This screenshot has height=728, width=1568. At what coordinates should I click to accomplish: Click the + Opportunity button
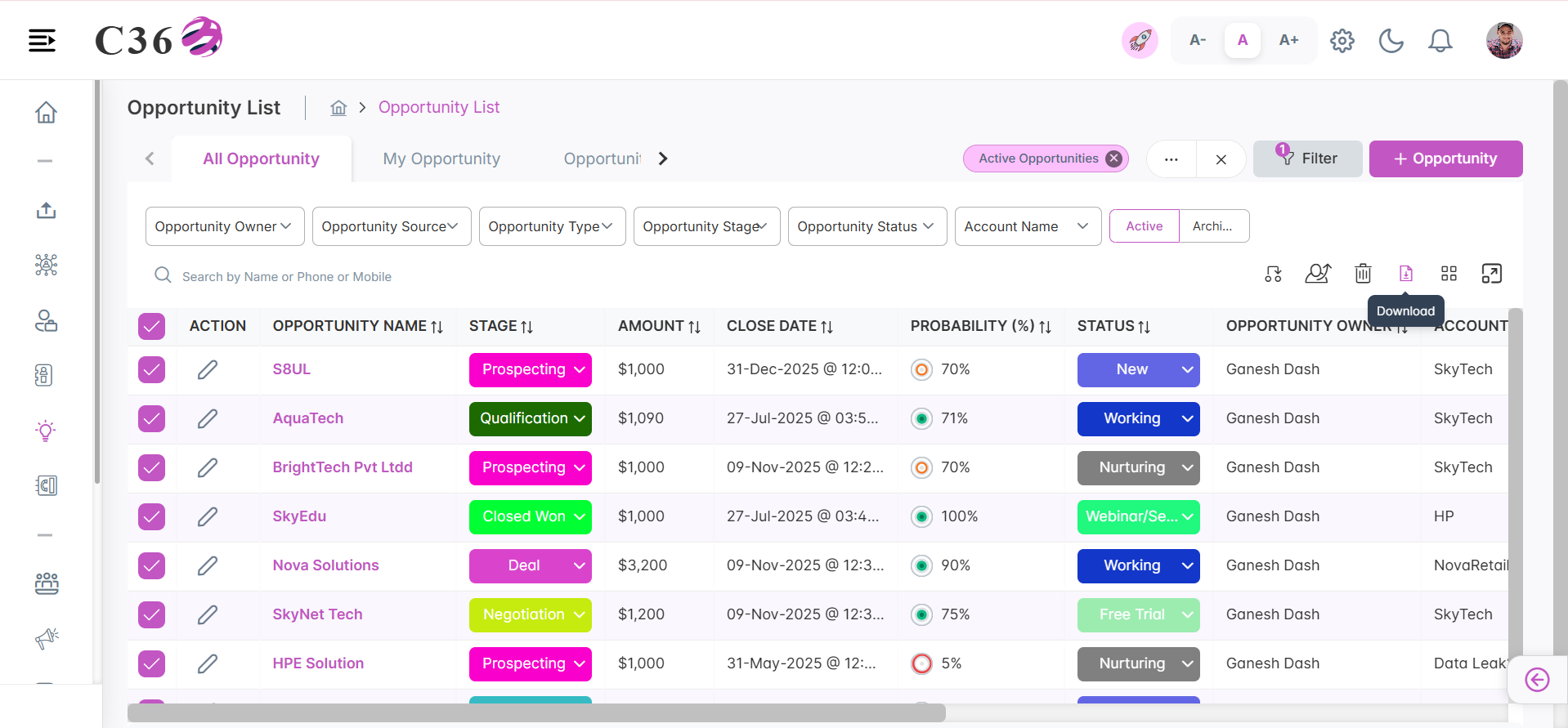pos(1445,159)
